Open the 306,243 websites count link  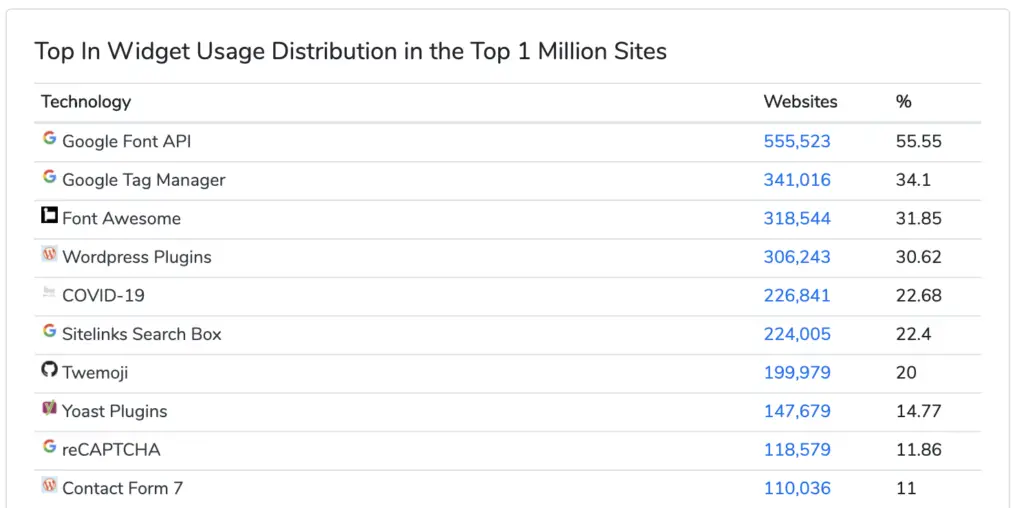tap(797, 257)
